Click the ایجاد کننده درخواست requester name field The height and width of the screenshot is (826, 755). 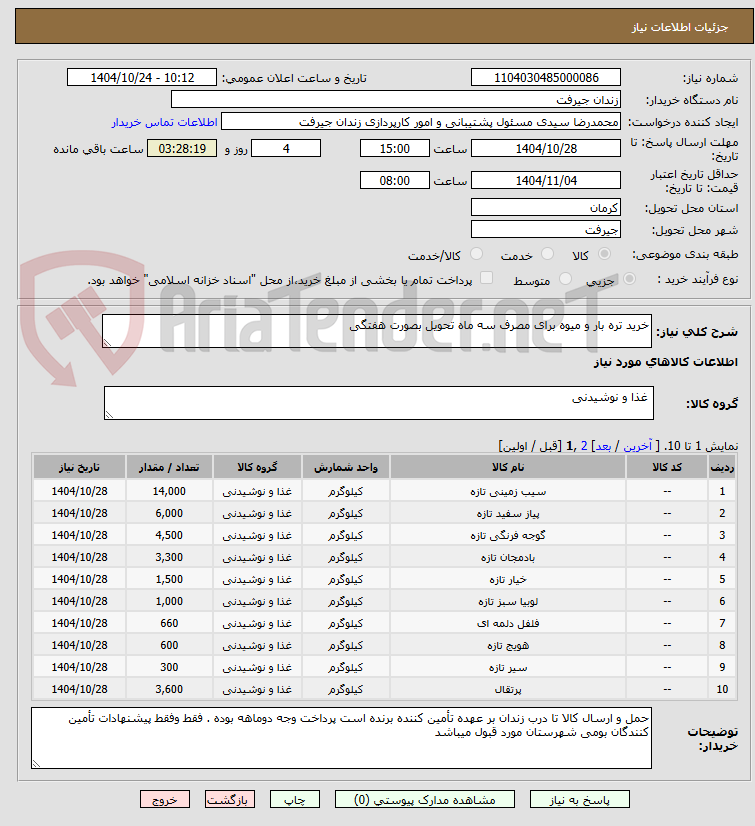tap(421, 122)
